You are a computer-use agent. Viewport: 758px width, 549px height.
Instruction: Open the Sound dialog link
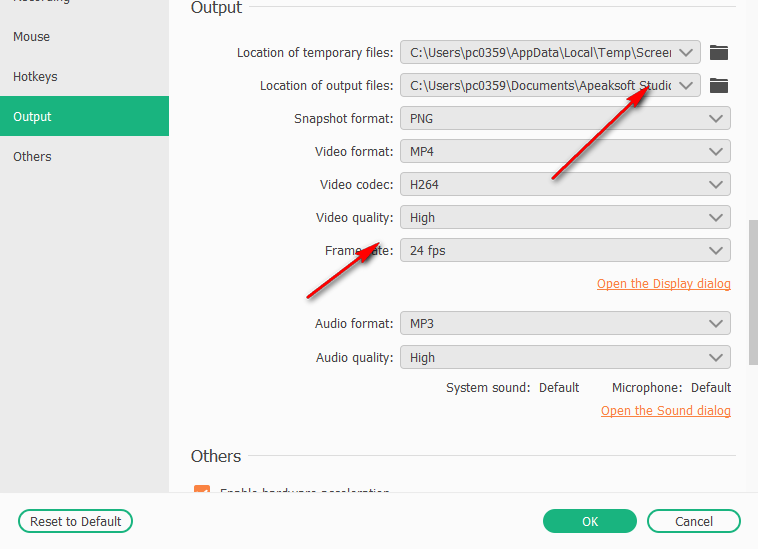pyautogui.click(x=665, y=411)
